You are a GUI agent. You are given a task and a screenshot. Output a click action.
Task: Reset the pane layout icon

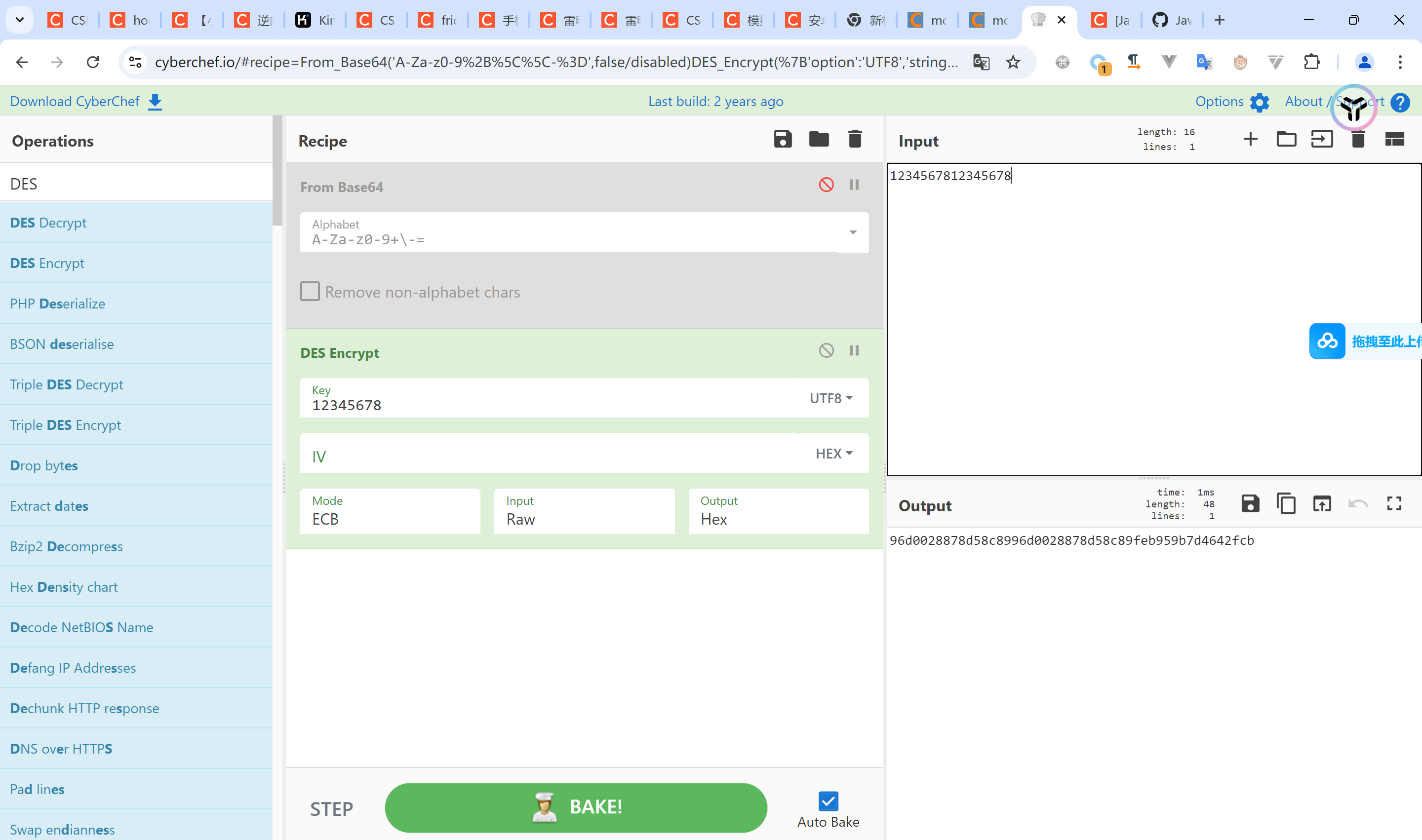(x=1394, y=139)
